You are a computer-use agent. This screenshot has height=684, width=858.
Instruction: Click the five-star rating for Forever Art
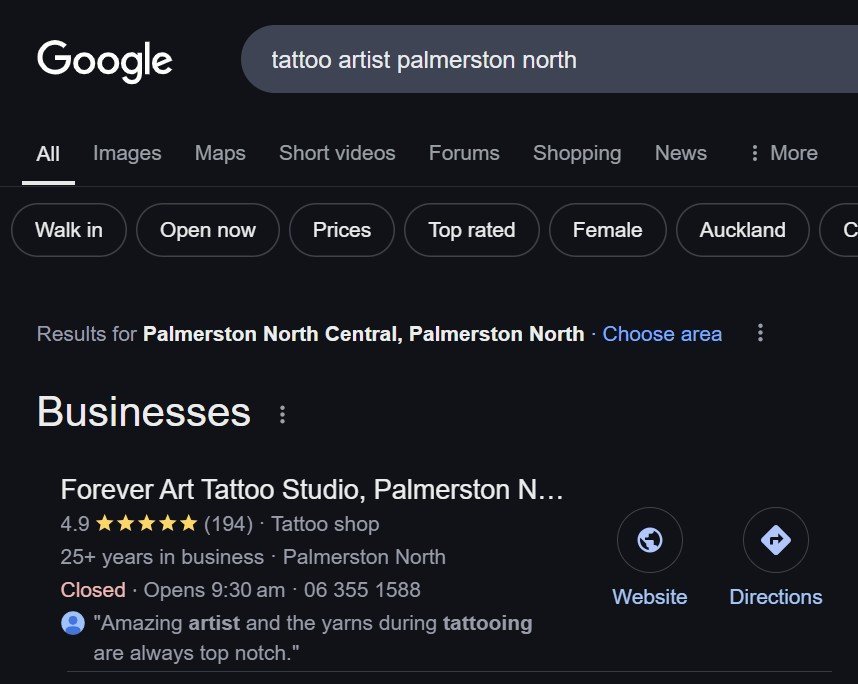[147, 524]
